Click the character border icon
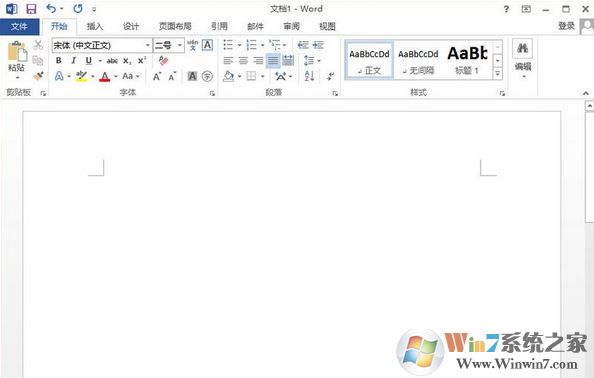 [x=207, y=45]
